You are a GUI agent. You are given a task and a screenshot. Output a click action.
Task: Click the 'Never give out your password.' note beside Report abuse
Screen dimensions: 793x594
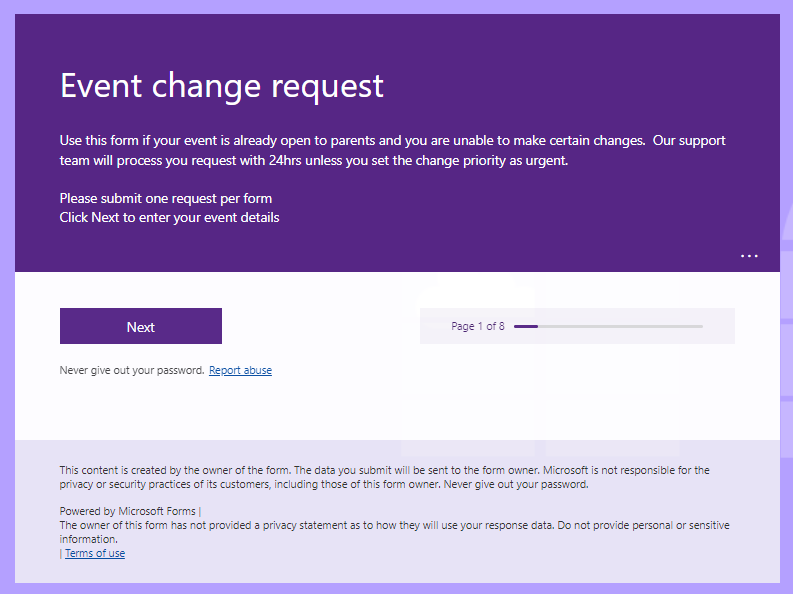pos(132,370)
